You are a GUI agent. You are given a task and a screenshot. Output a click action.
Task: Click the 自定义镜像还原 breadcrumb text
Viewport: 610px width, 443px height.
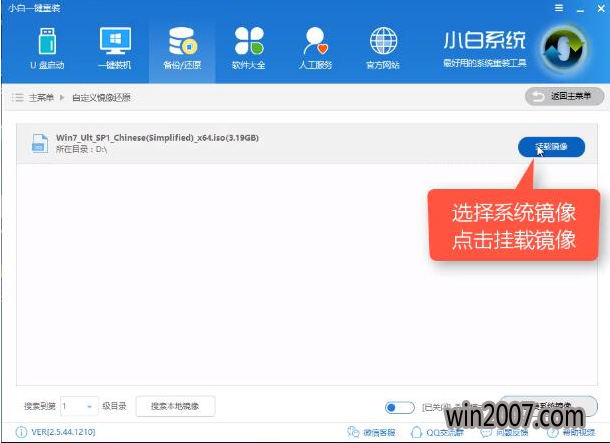(x=101, y=97)
